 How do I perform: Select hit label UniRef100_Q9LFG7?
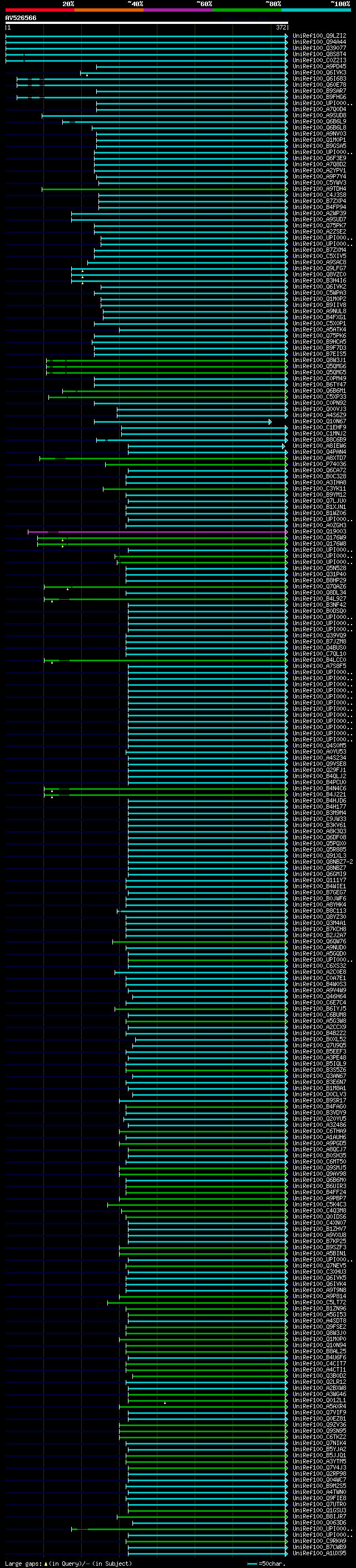coord(319,269)
